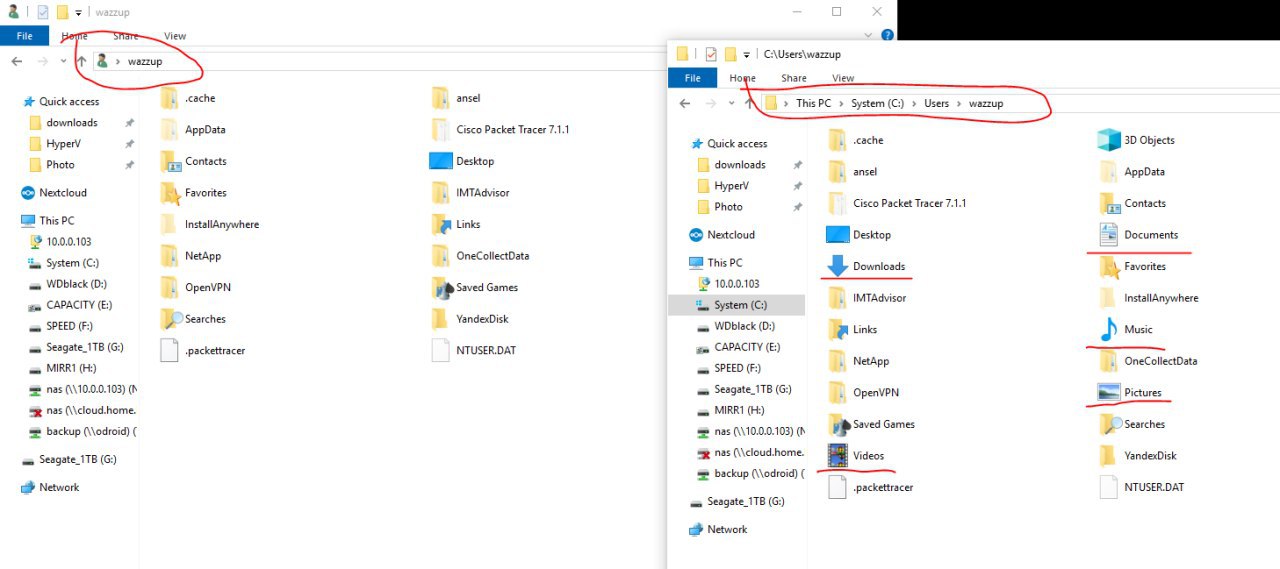
Task: Expand chevron before wazzup in left address bar
Action: 118,61
